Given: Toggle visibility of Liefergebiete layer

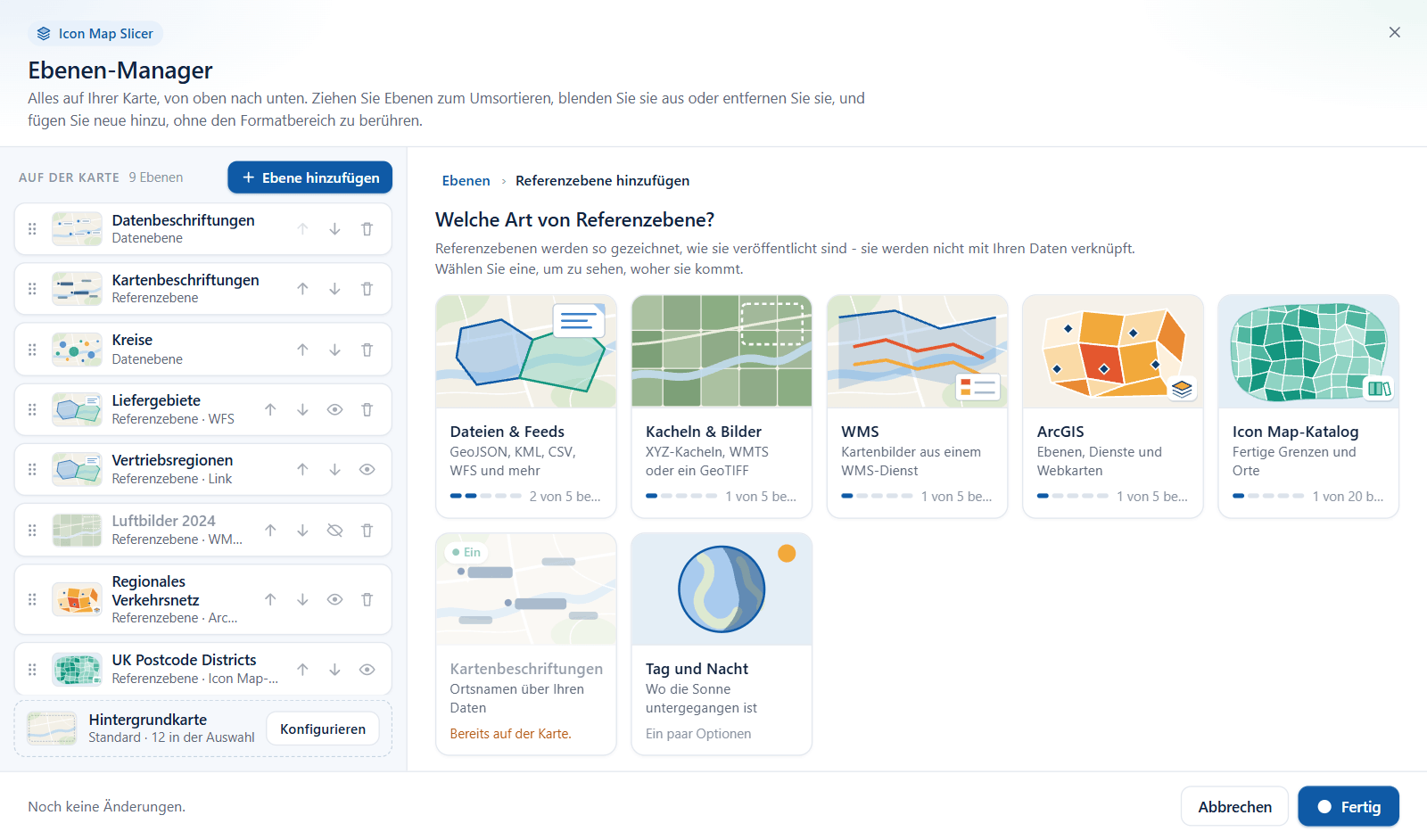Looking at the screenshot, I should coord(334,409).
